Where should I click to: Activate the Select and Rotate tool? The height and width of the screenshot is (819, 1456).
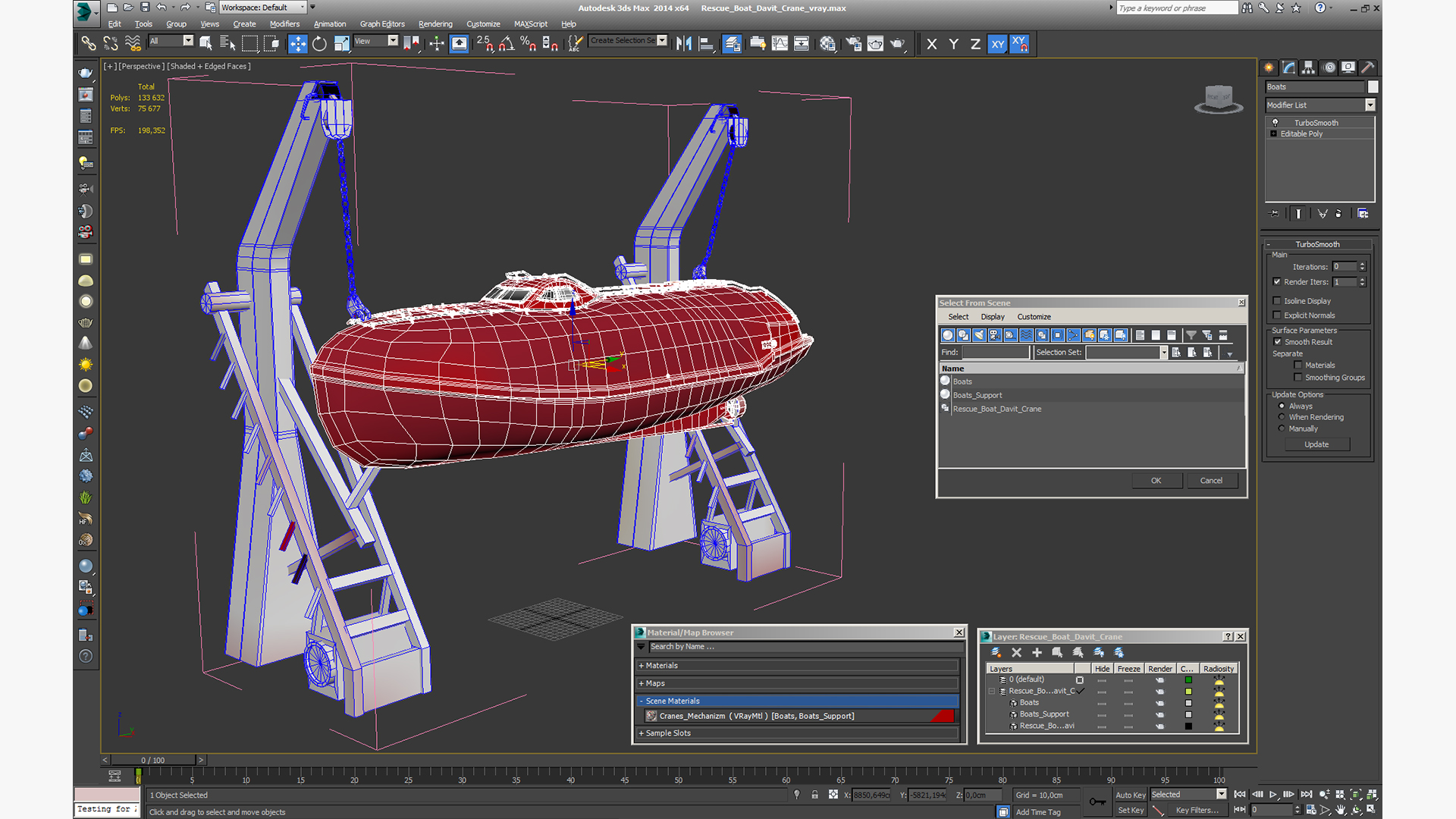tap(319, 44)
